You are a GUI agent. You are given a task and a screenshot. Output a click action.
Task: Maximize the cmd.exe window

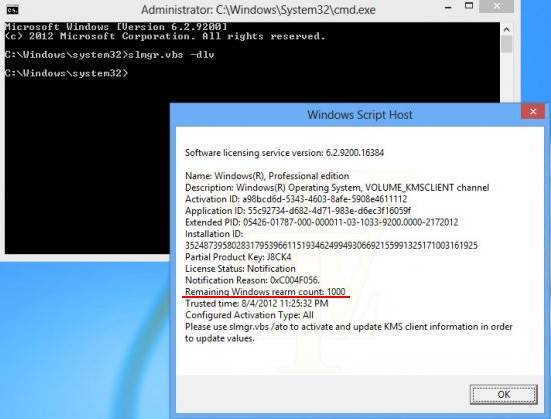[469, 6]
